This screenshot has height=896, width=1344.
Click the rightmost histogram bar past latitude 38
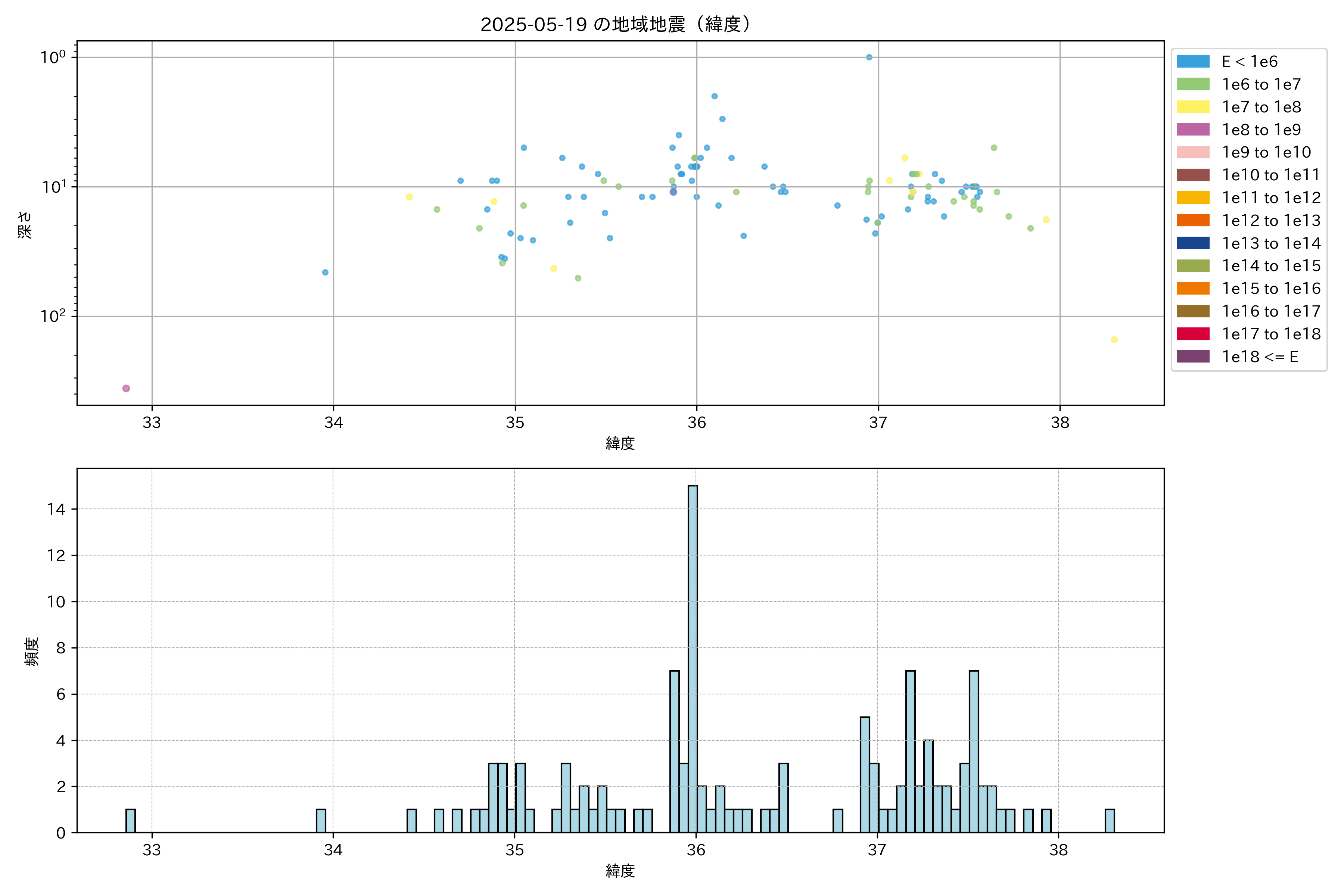[1110, 821]
